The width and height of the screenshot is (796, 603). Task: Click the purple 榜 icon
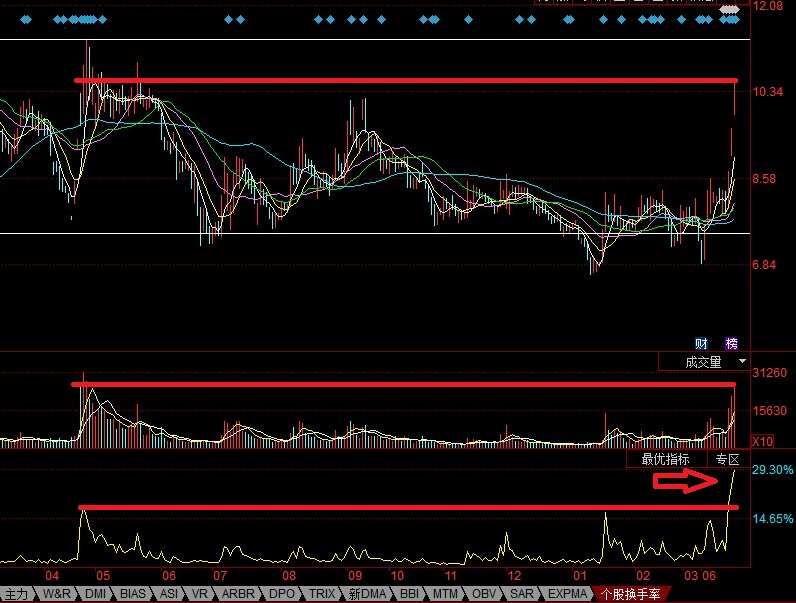click(x=731, y=344)
